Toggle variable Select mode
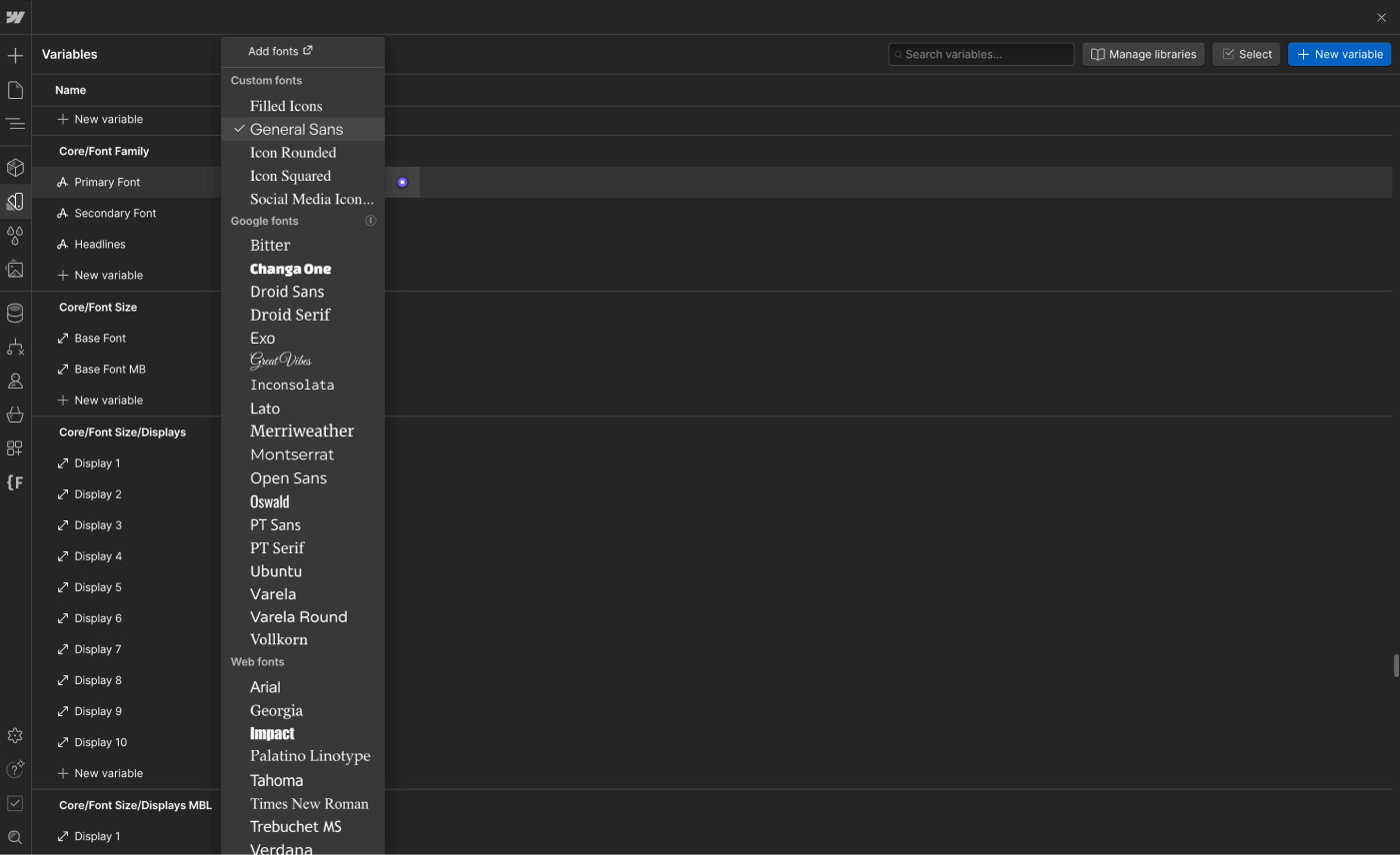 coord(1245,54)
